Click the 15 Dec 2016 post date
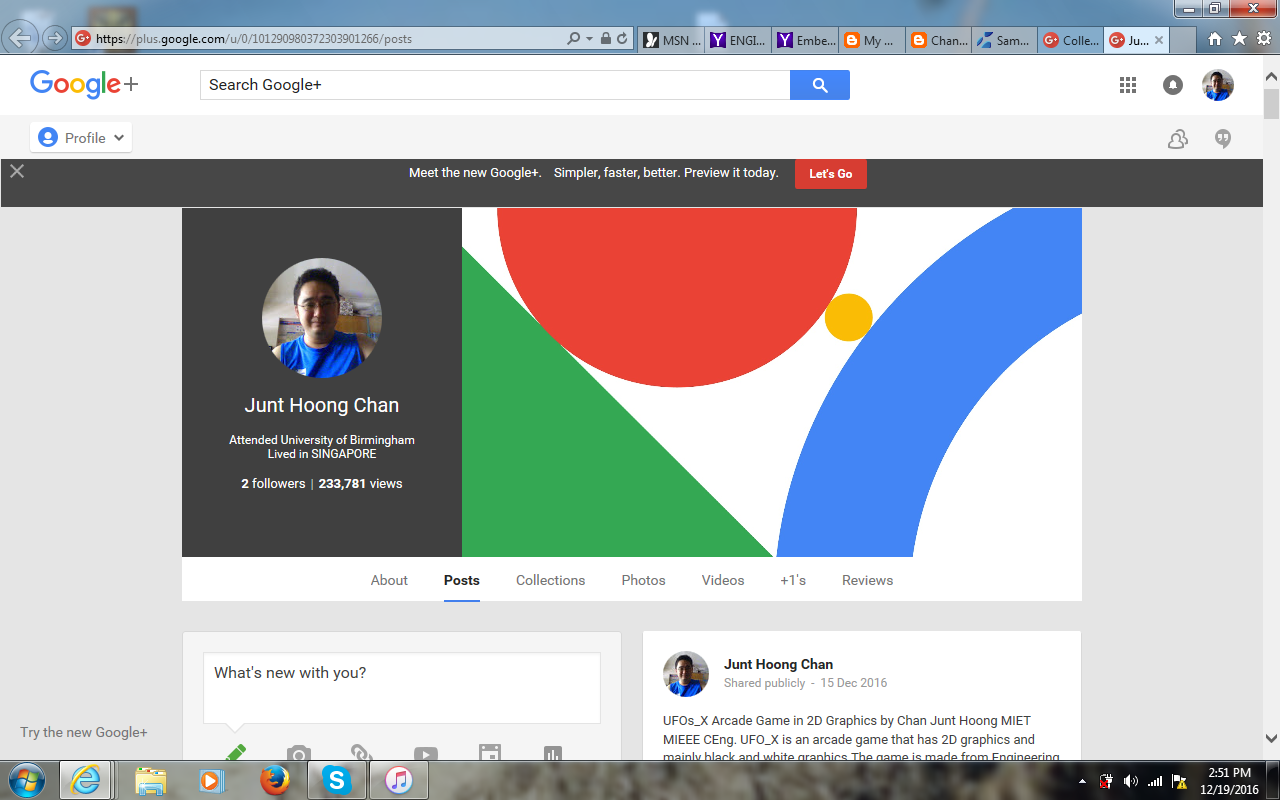The image size is (1280, 800). (854, 683)
